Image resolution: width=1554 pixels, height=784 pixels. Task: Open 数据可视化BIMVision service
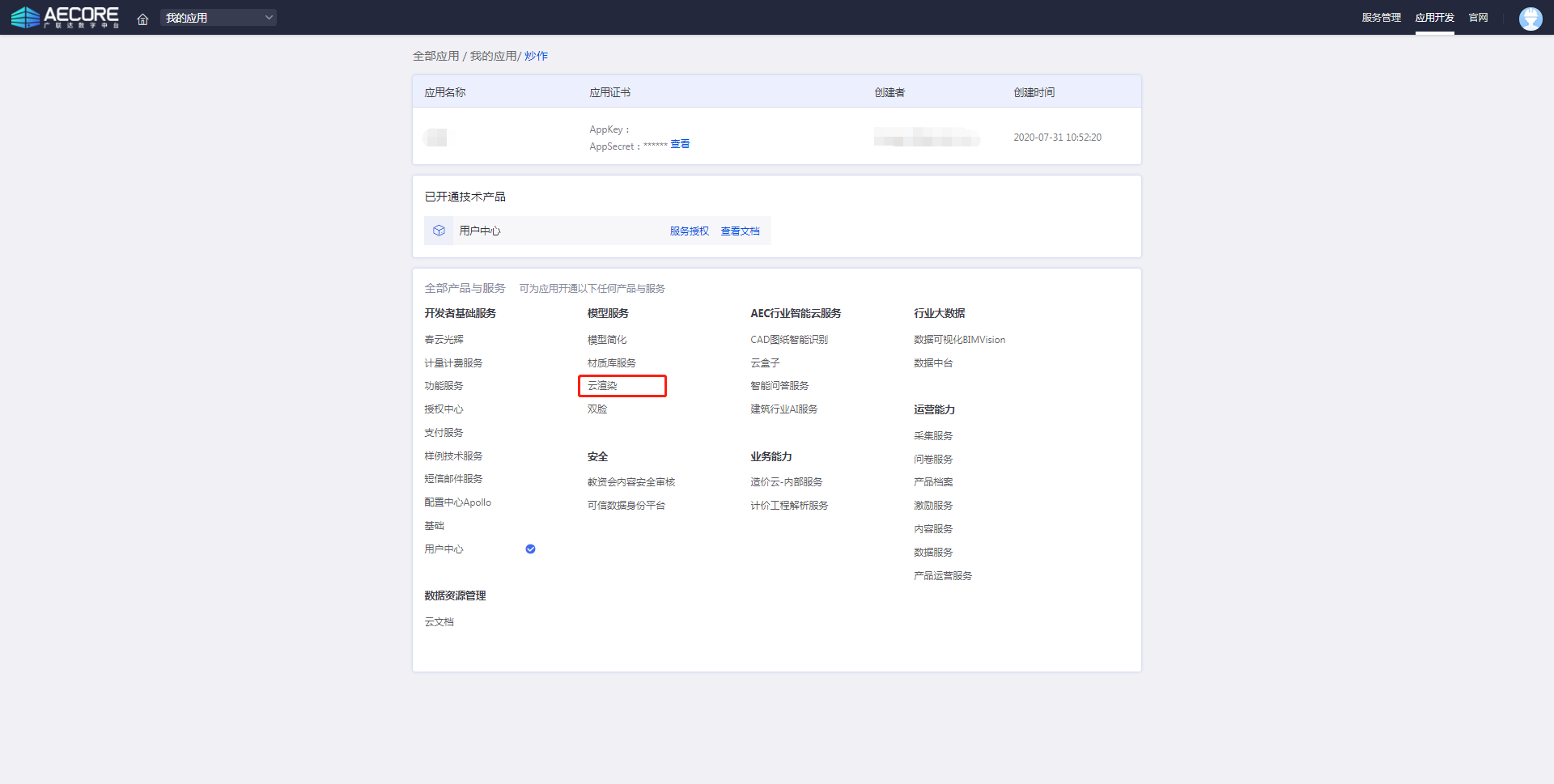coord(959,340)
